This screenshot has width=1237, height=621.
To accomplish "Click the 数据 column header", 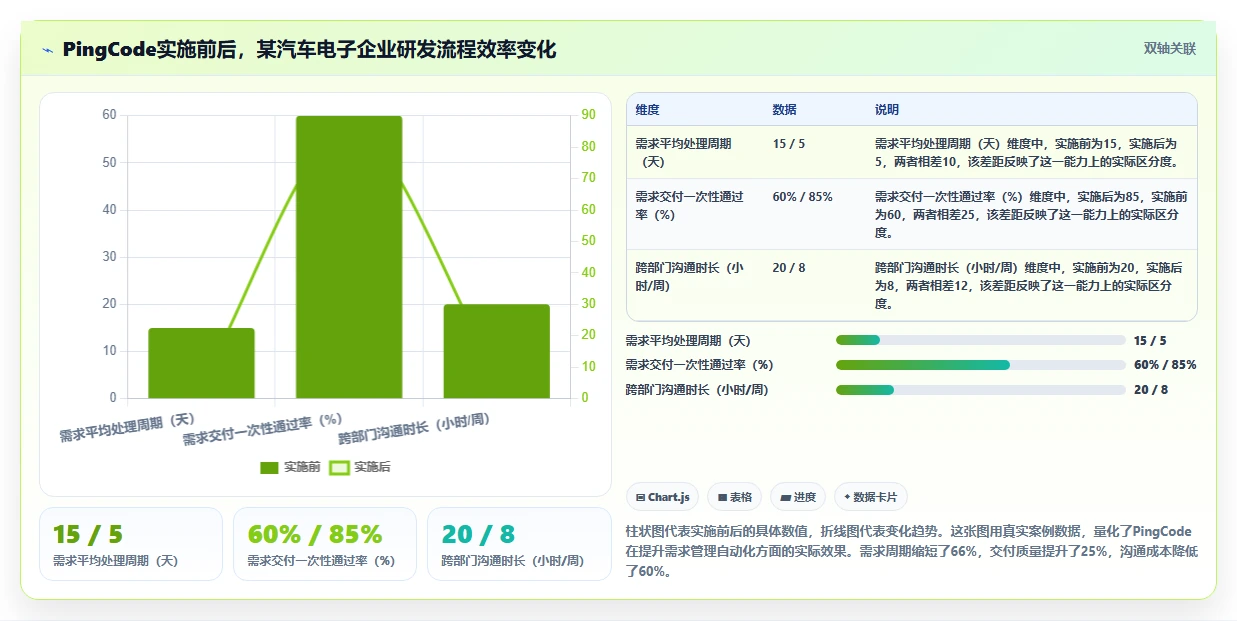I will (785, 110).
